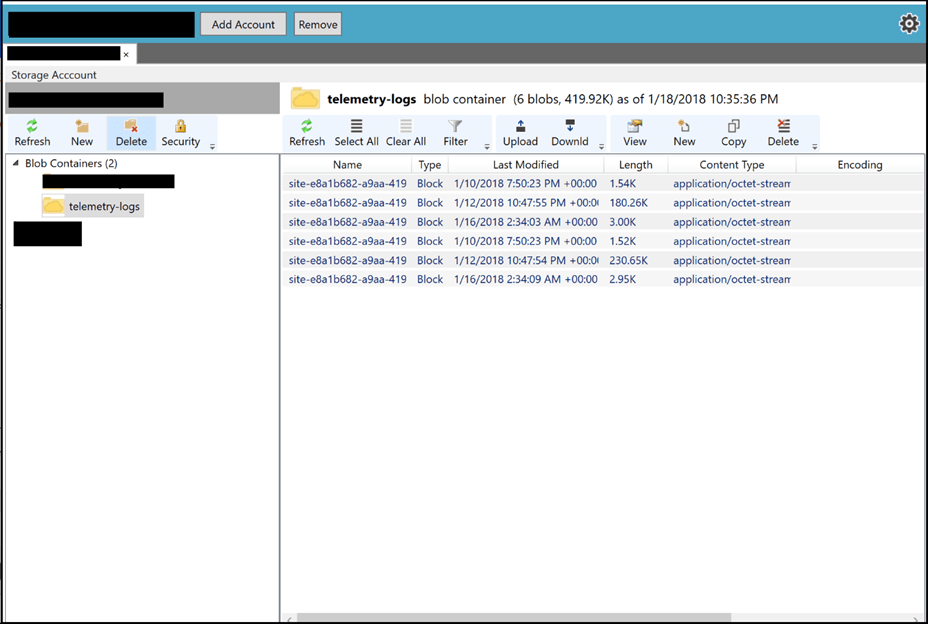Screen dimensions: 928x624
Task: Click the Add Account button
Action: coord(243,24)
